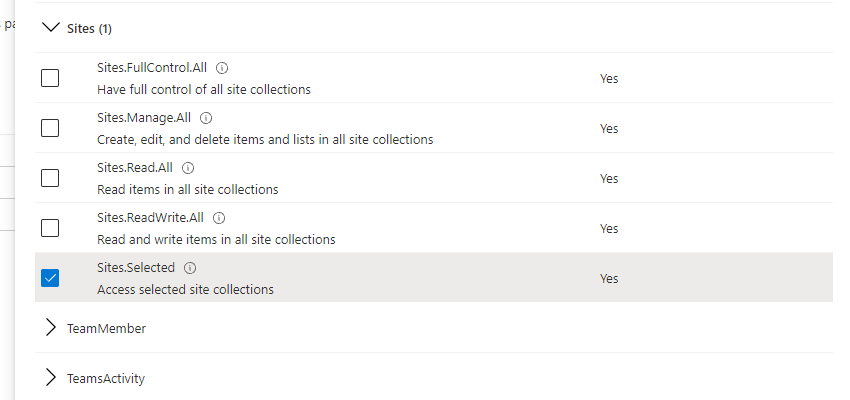
Task: Show info tooltip for Sites.ReadWrite.All
Action: 218,218
